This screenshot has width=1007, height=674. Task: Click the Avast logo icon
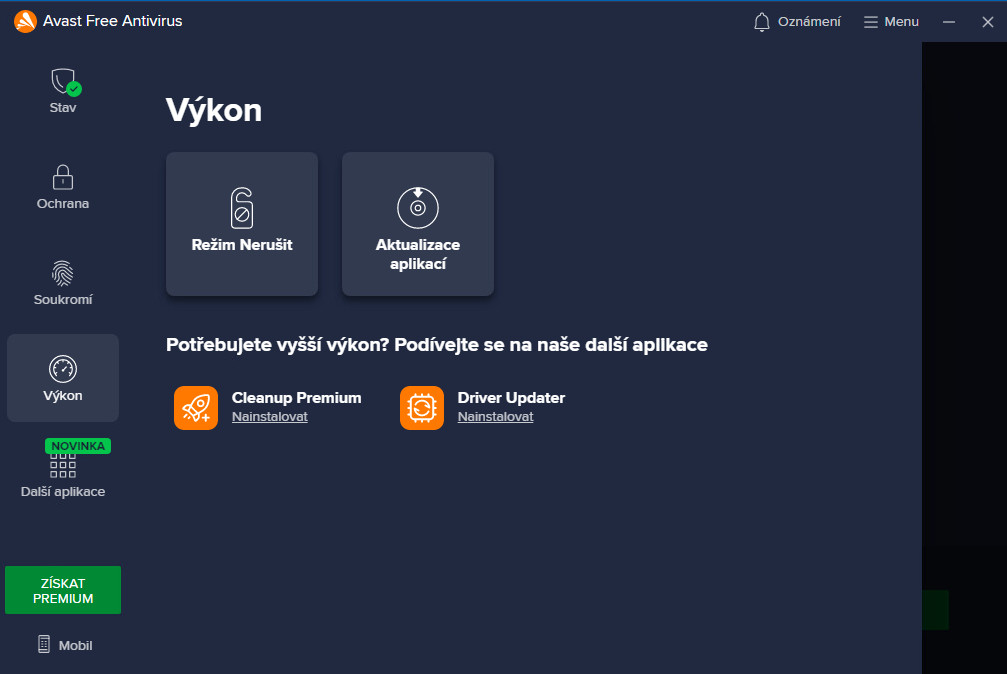pos(25,21)
